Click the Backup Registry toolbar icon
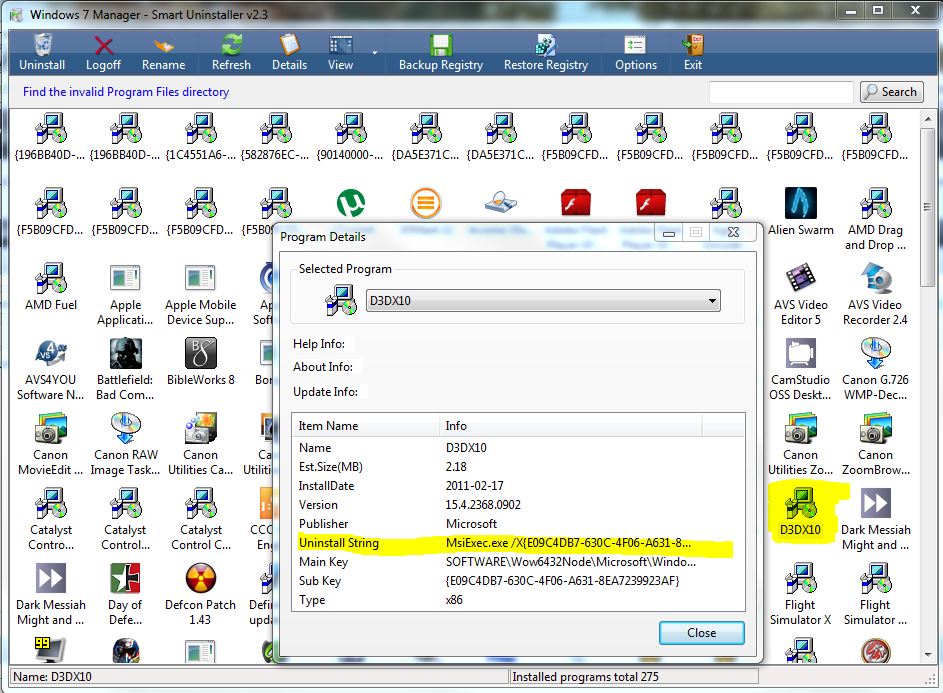Screen dimensions: 943x693 (x=441, y=45)
